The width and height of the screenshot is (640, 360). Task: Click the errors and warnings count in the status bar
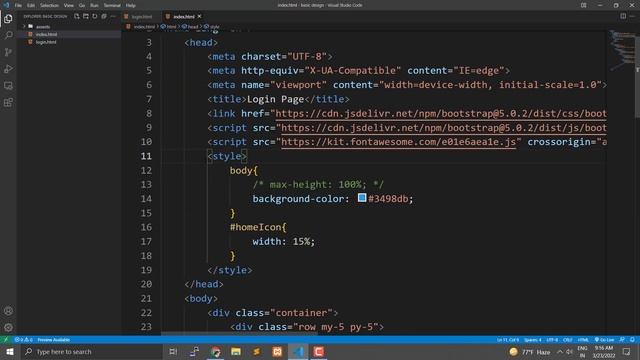click(23, 340)
